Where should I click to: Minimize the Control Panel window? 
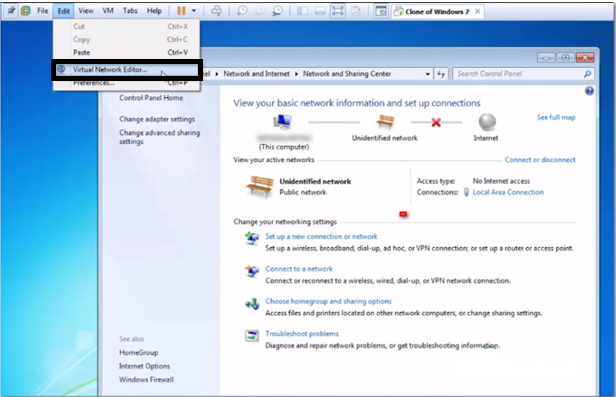(x=546, y=58)
